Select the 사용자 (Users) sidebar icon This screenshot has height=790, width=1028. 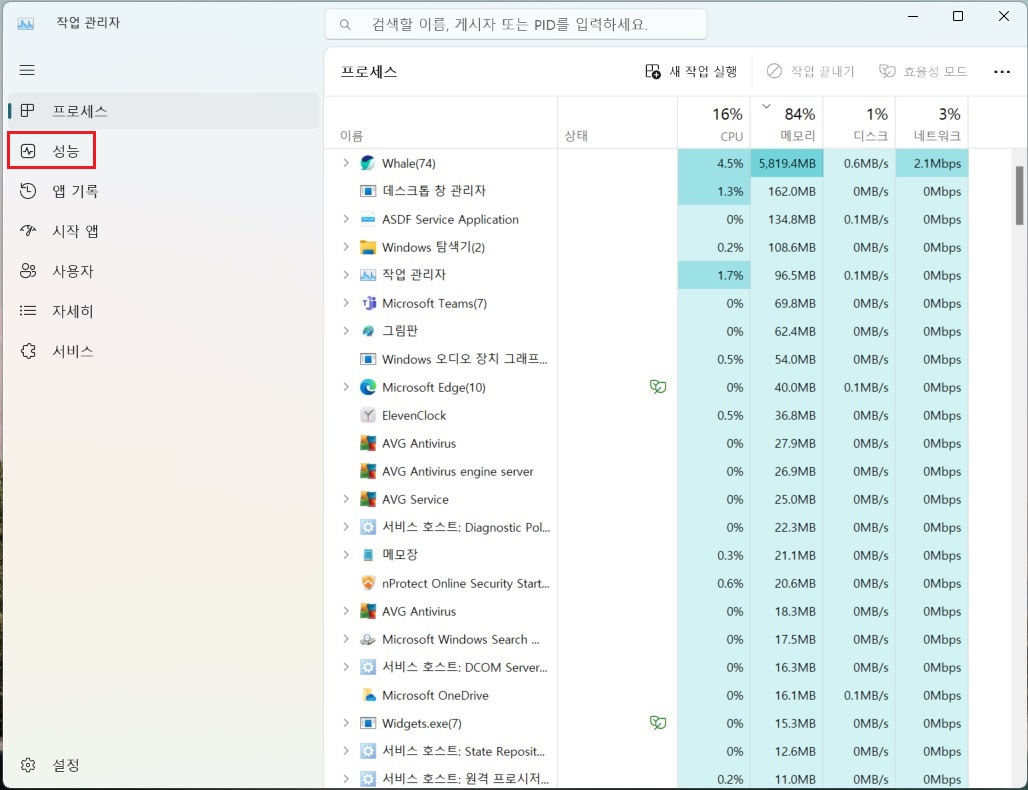point(28,270)
